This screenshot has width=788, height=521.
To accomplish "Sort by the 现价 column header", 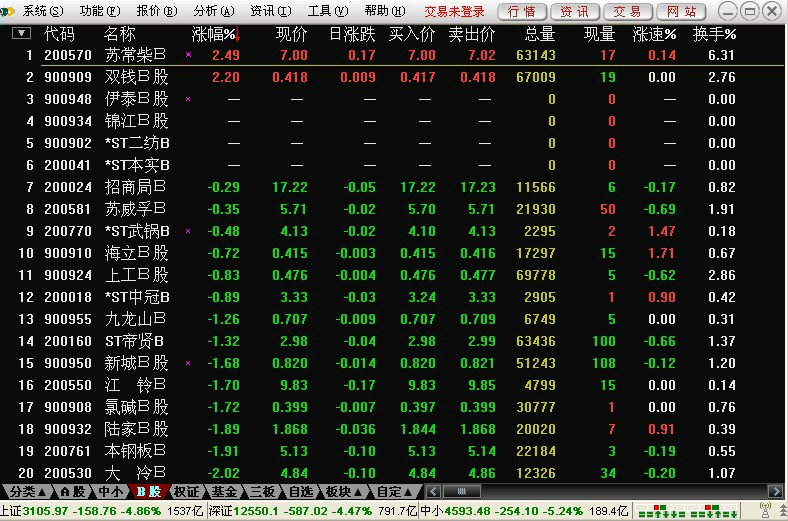I will [x=292, y=34].
